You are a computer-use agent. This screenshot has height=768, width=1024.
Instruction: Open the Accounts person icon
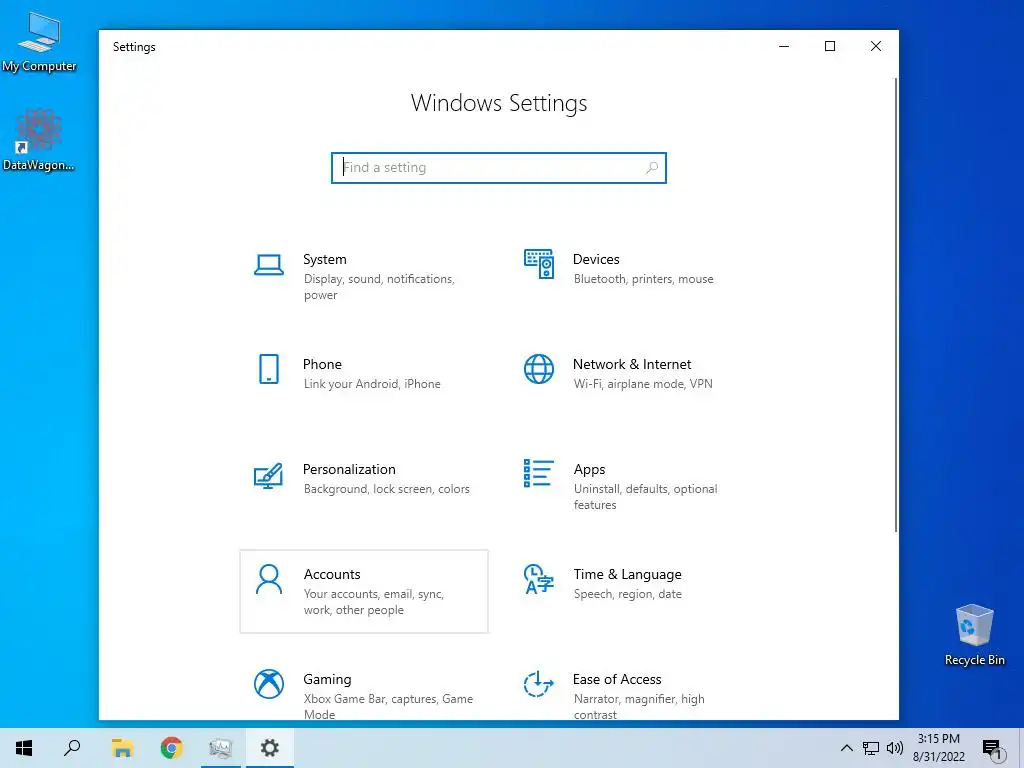pos(268,579)
